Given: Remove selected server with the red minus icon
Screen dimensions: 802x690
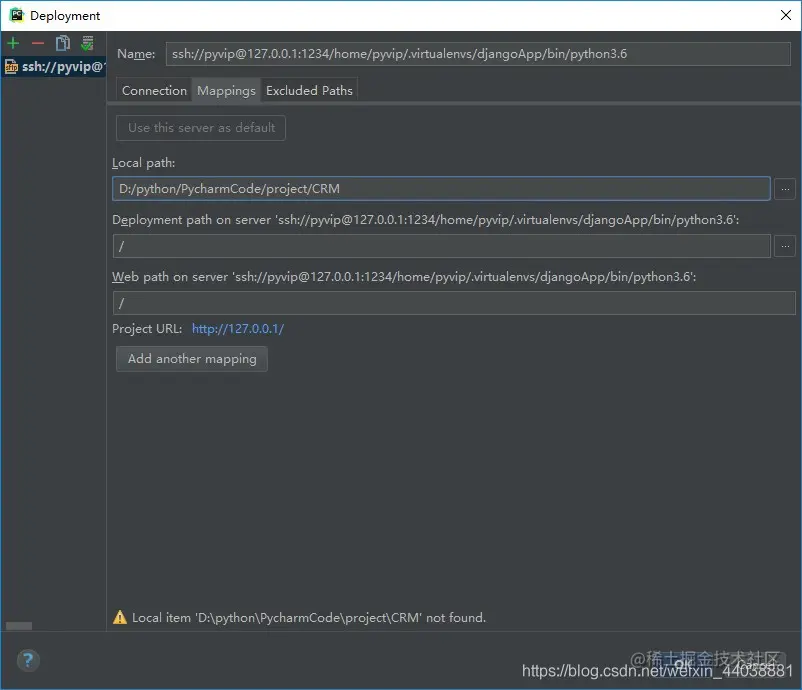Looking at the screenshot, I should [x=38, y=43].
